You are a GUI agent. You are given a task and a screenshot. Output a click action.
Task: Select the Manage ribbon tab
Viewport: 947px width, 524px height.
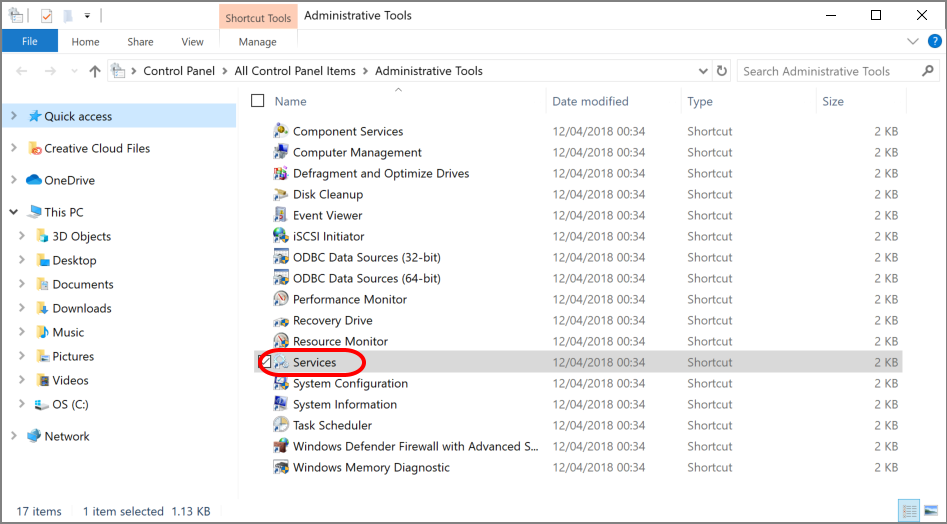pos(257,42)
